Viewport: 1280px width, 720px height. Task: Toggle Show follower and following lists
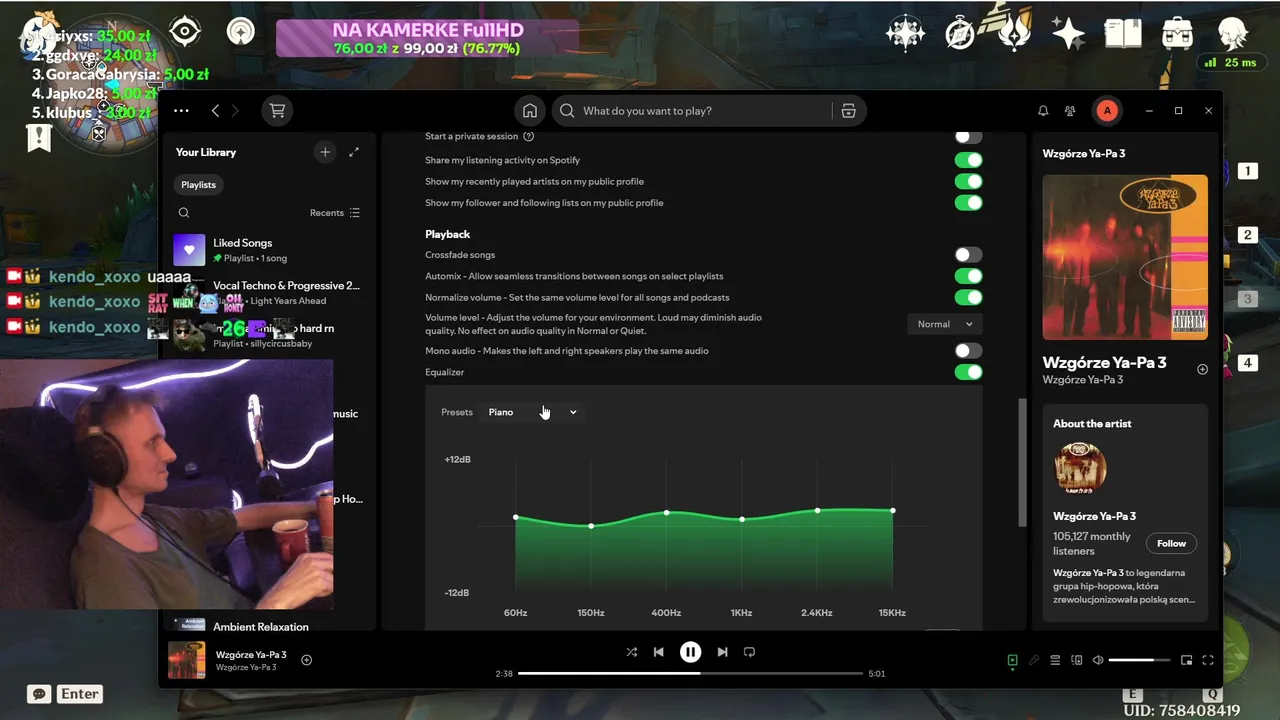[968, 203]
